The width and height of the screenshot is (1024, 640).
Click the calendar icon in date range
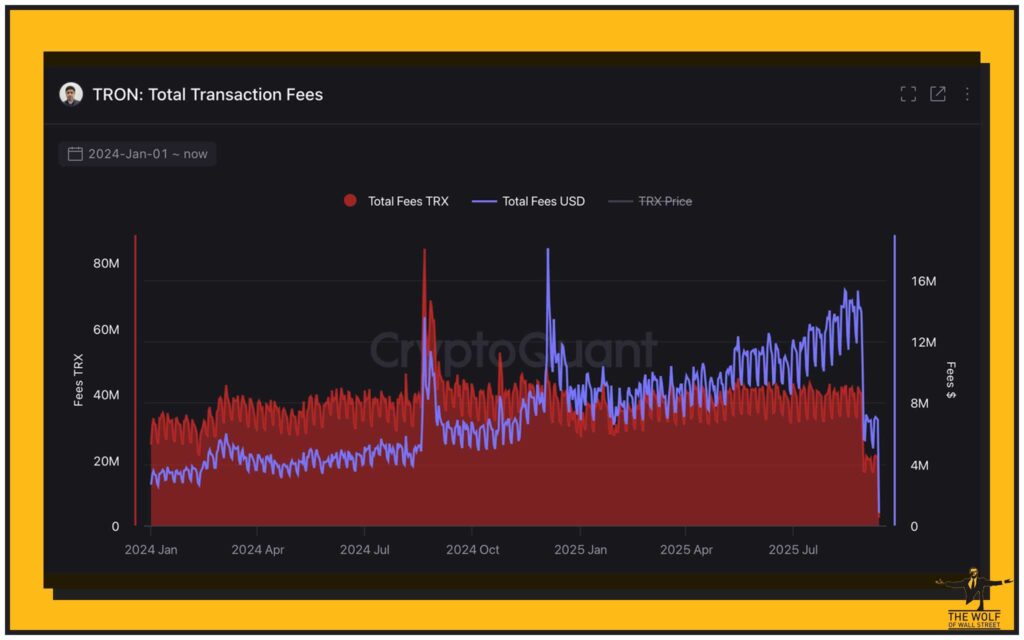pyautogui.click(x=75, y=154)
